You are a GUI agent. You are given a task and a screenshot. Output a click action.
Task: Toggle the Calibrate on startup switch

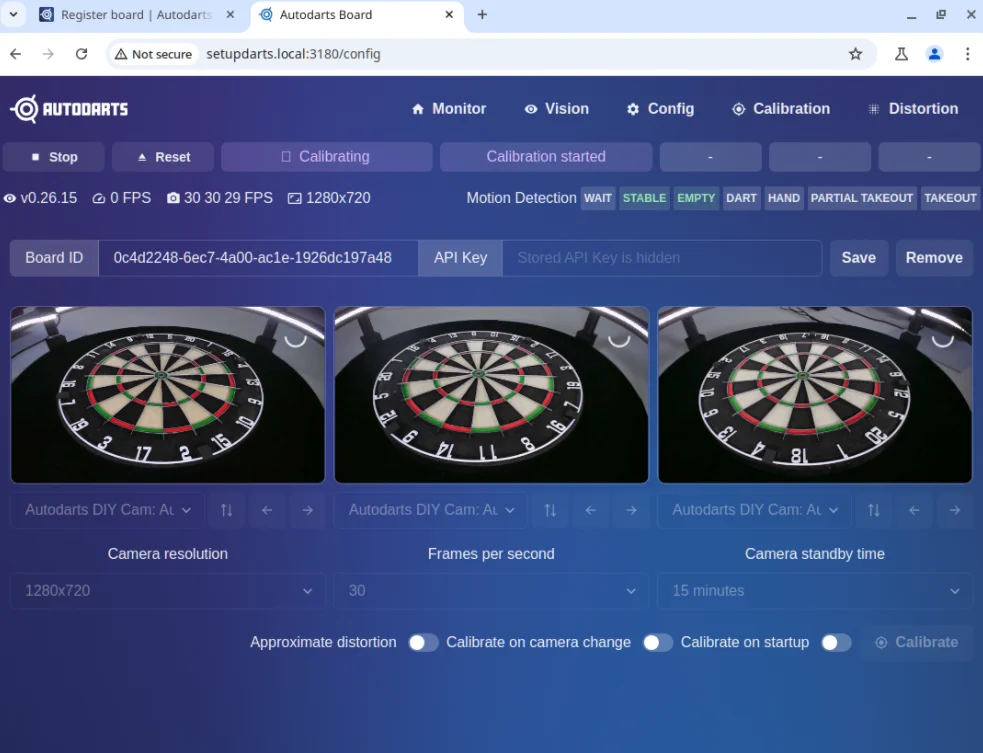(x=836, y=643)
